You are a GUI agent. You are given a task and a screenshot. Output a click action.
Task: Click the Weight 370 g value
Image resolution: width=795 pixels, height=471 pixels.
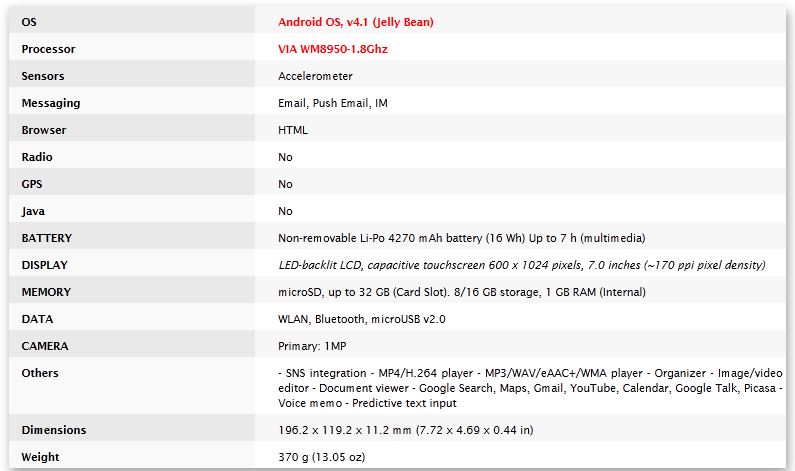click(321, 457)
